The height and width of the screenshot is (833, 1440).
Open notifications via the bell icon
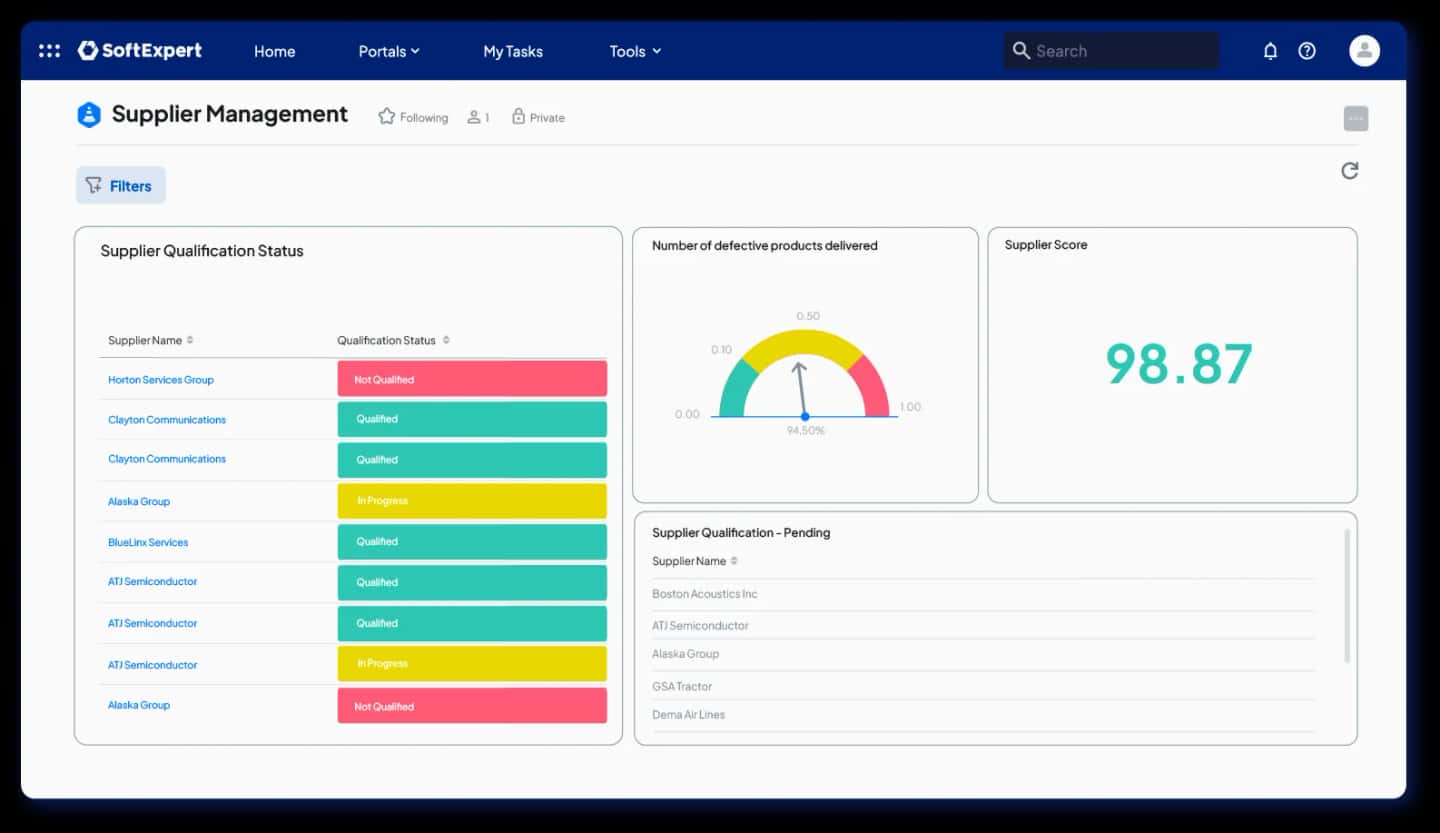pyautogui.click(x=1270, y=50)
